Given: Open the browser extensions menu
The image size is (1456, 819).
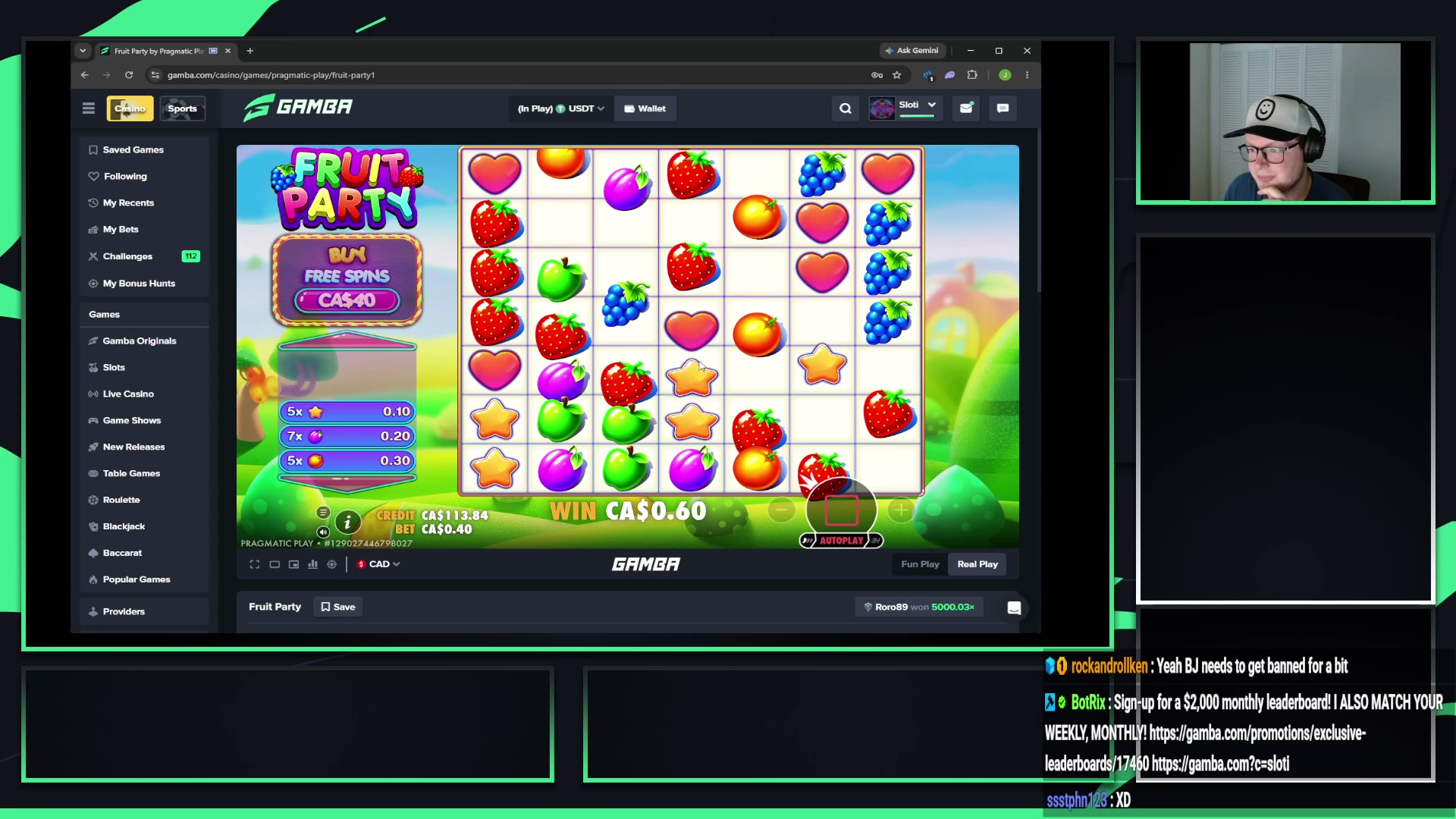Looking at the screenshot, I should (972, 75).
